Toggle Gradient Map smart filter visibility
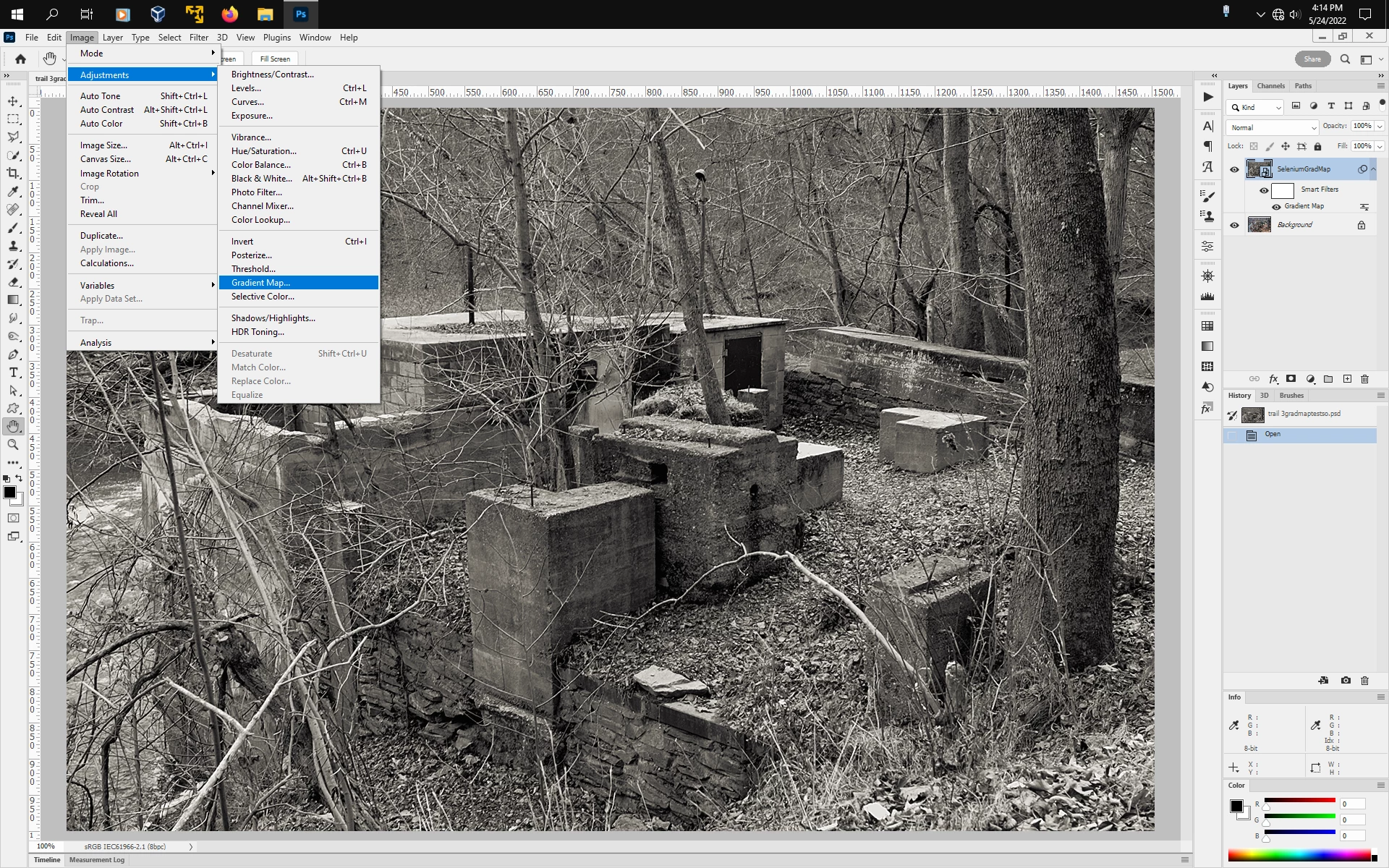1389x868 pixels. tap(1276, 207)
